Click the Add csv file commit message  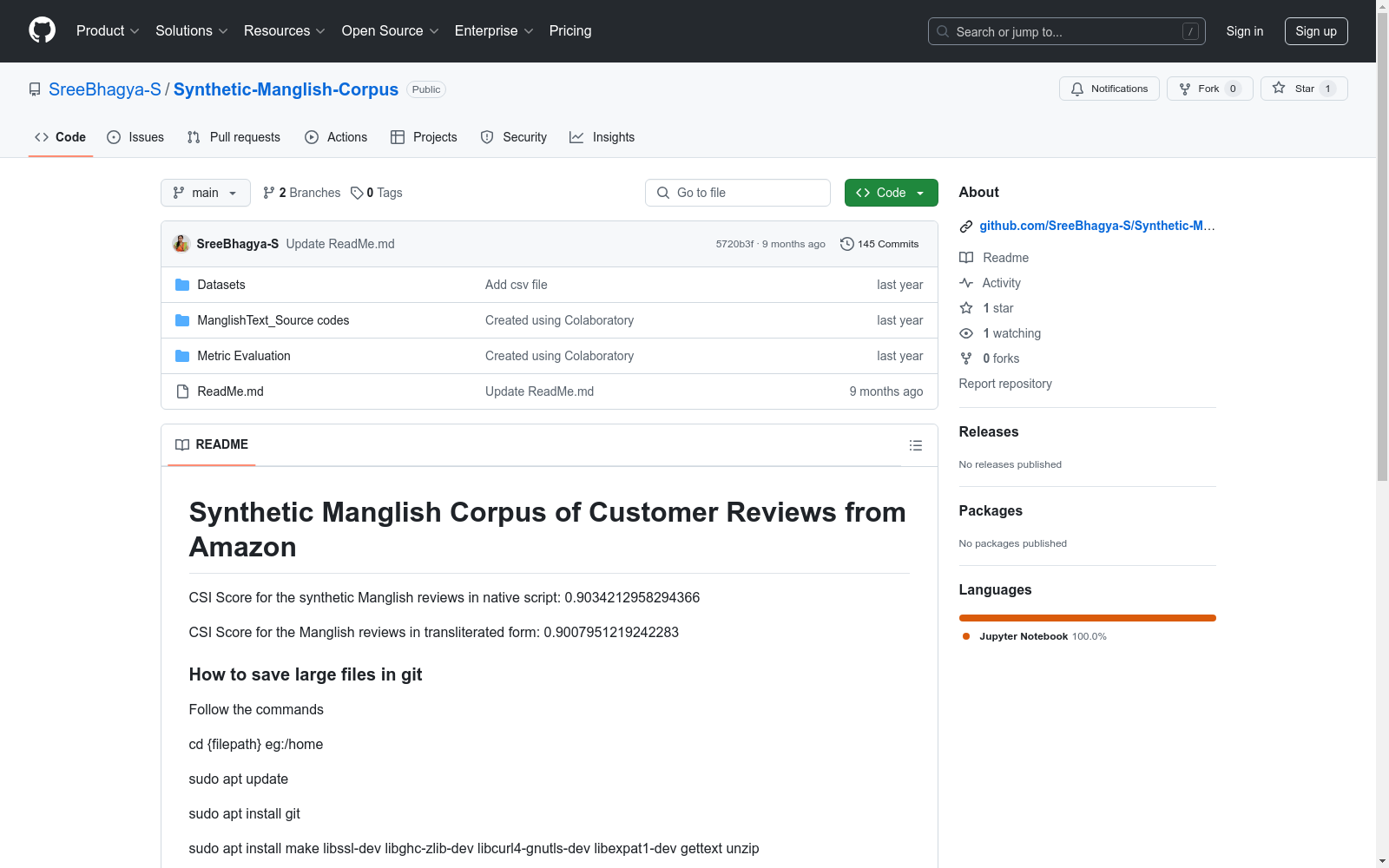pyautogui.click(x=517, y=285)
